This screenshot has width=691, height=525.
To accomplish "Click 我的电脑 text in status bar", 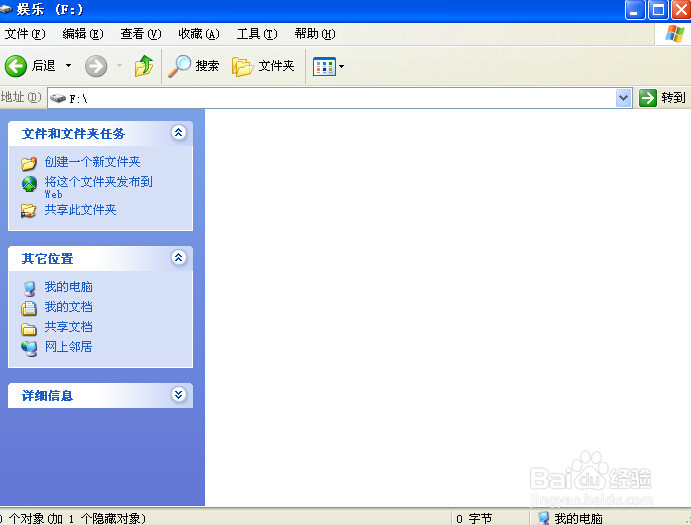I will (578, 518).
